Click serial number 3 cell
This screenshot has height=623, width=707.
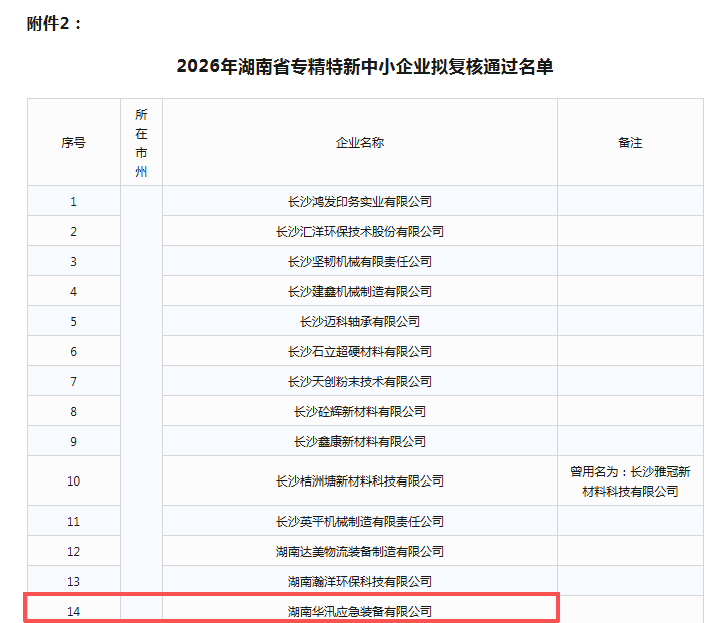point(73,261)
